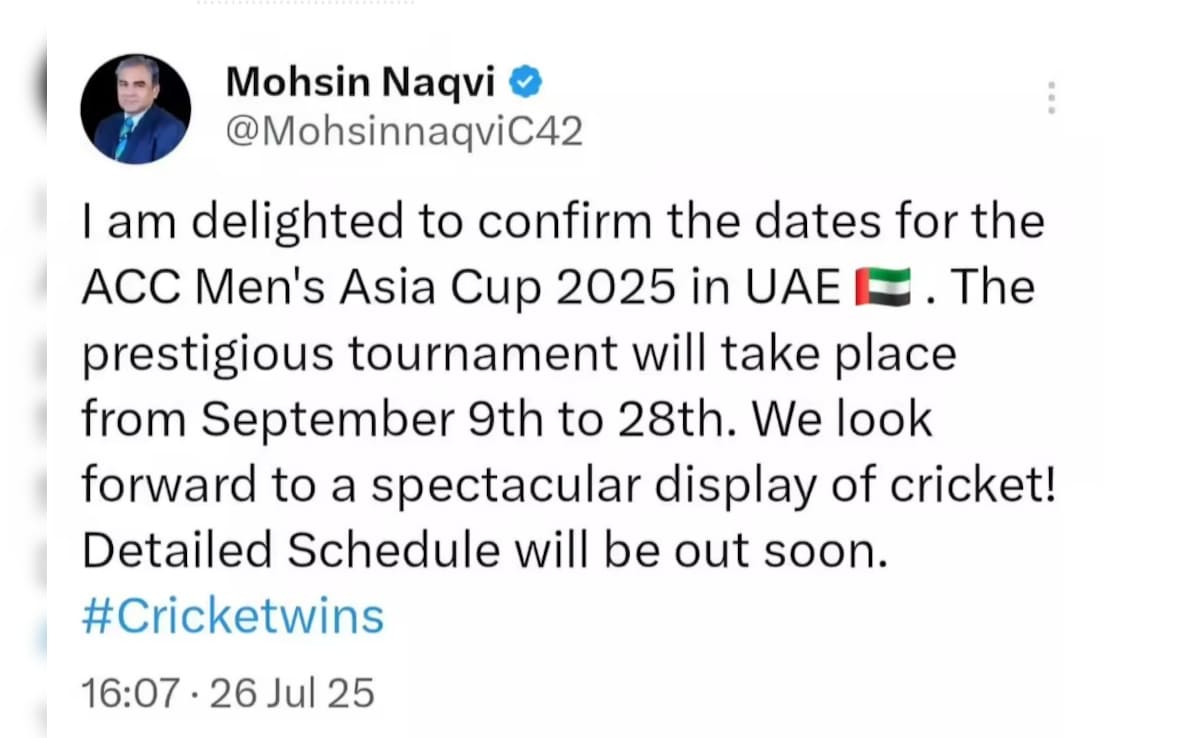Click the blue verified checkmark badge
The height and width of the screenshot is (738, 1200).
pos(527,82)
